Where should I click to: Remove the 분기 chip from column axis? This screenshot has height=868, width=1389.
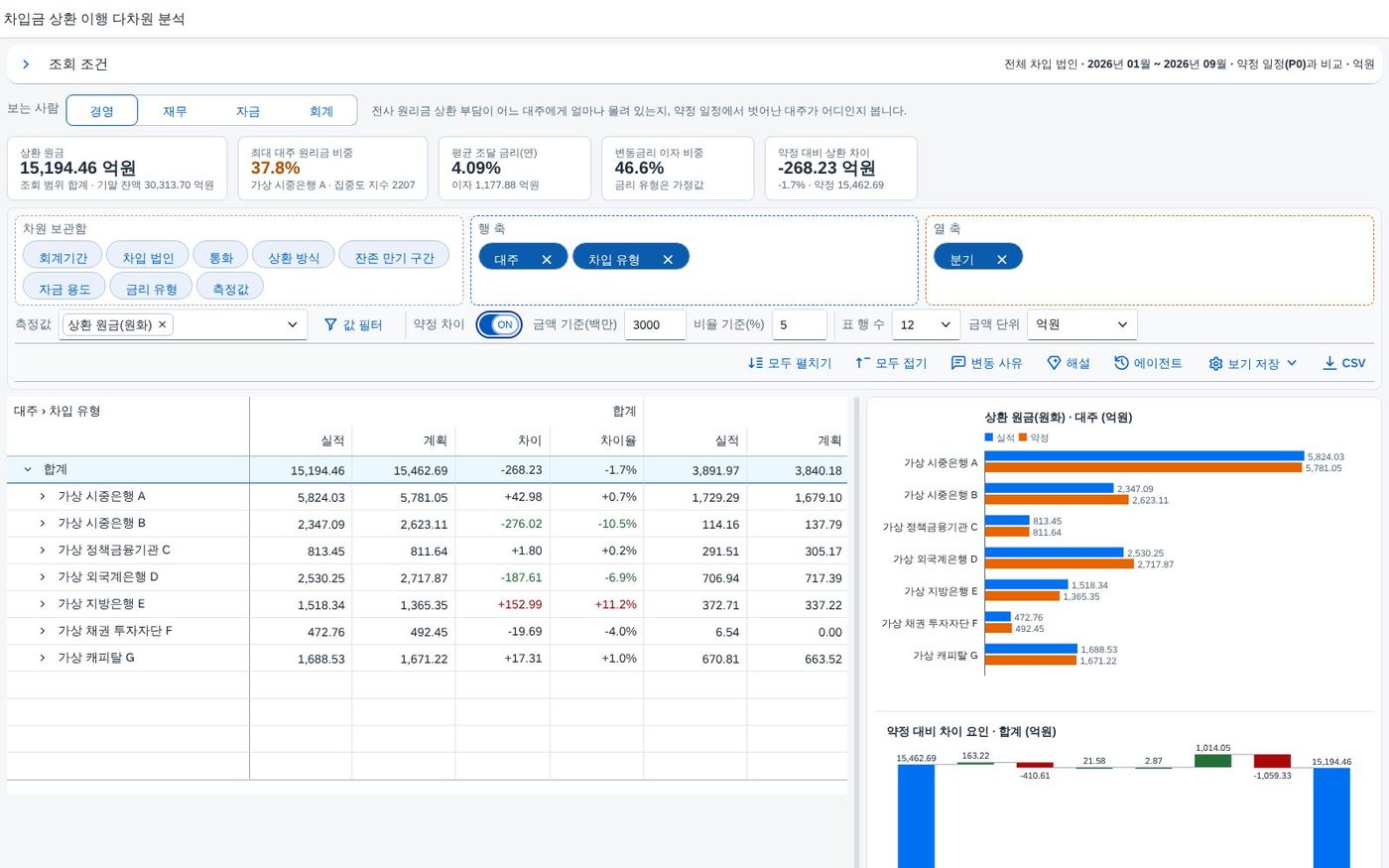[1002, 260]
